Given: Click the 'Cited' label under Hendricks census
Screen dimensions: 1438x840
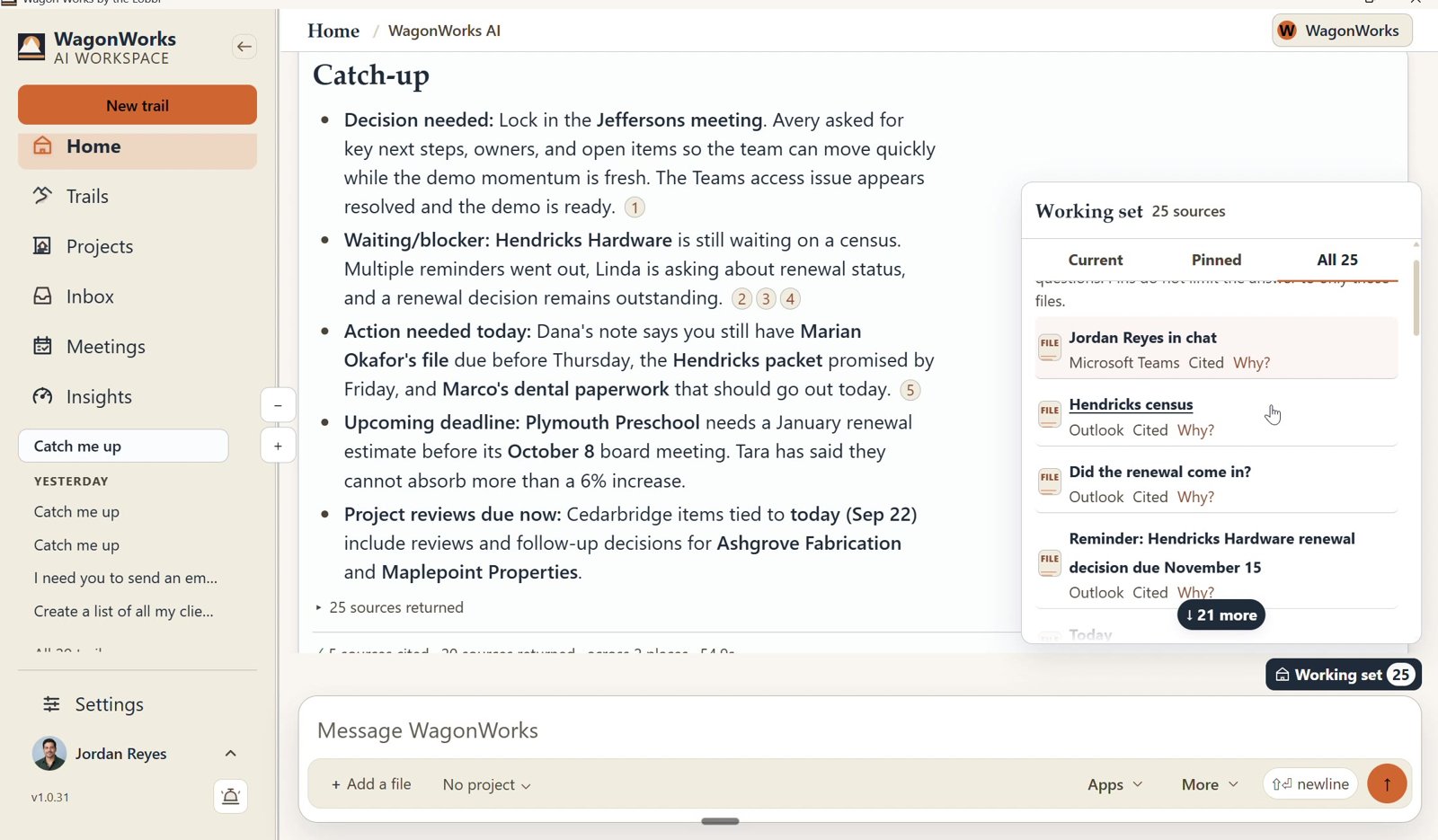Looking at the screenshot, I should (x=1150, y=430).
